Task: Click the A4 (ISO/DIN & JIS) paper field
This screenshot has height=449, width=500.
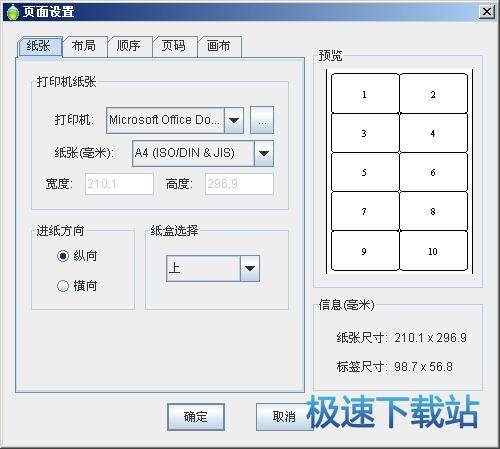Action: pos(193,153)
